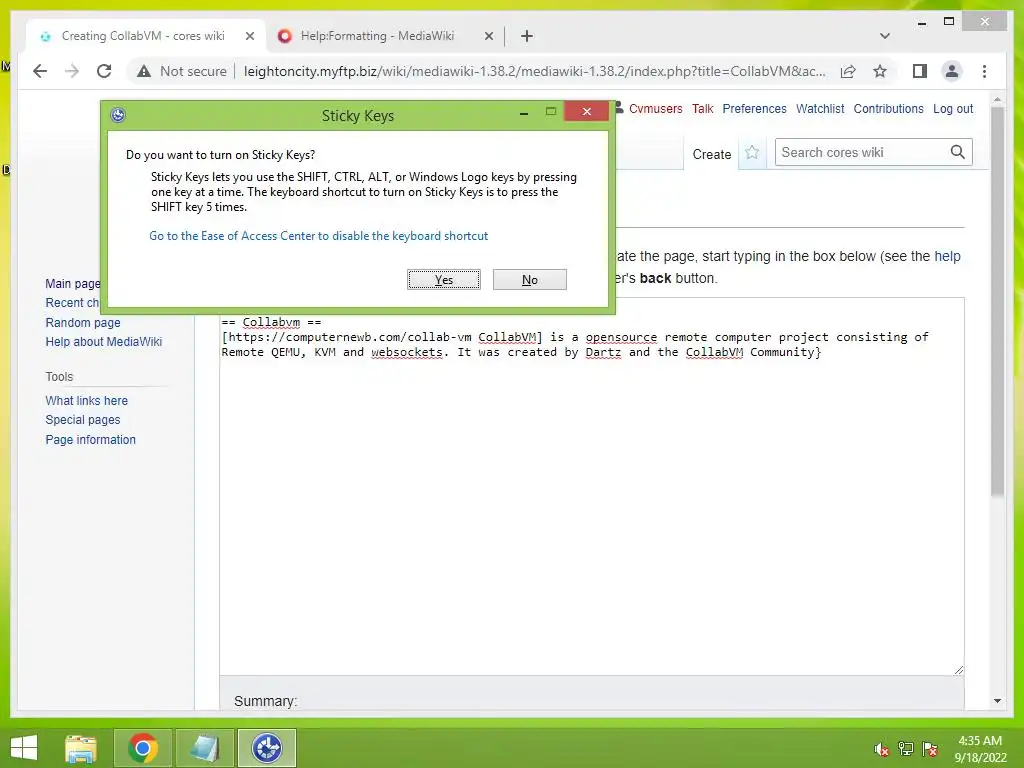The image size is (1024, 768).
Task: Open a new browser tab
Action: coord(527,36)
